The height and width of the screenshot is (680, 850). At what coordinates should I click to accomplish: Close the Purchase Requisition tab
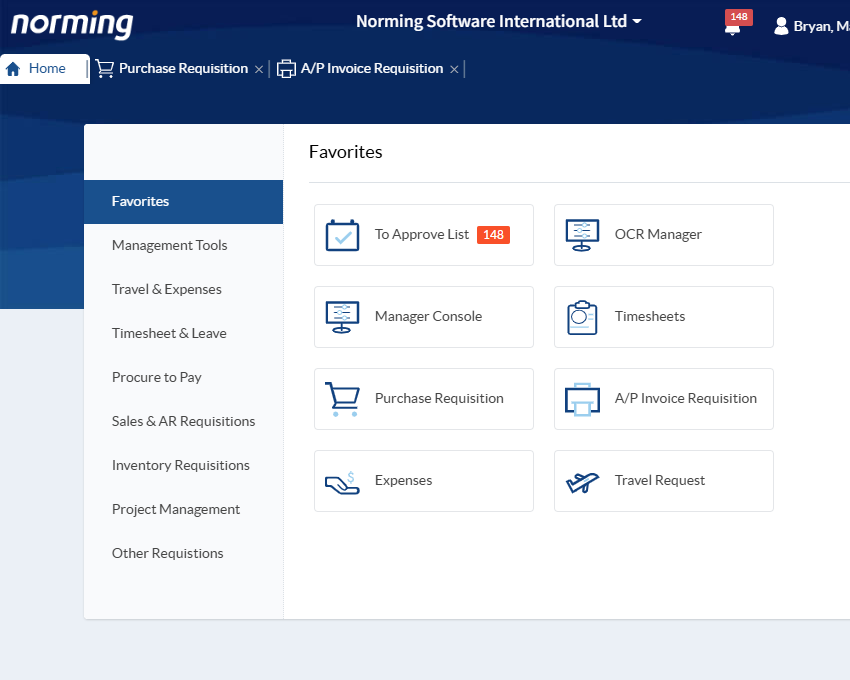pos(259,69)
